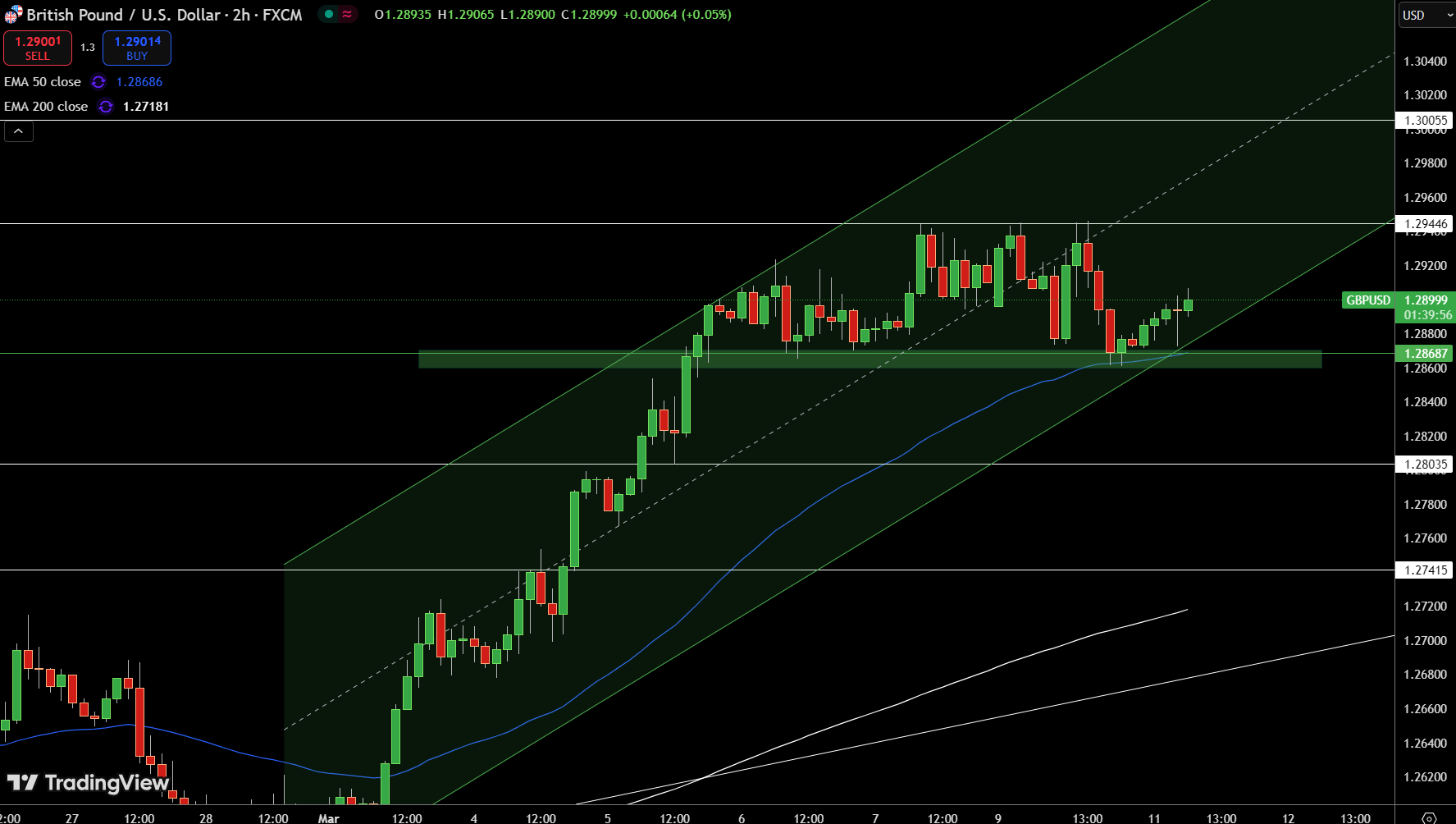Open the USD currency dropdown
This screenshot has height=824, width=1456.
click(x=1426, y=15)
